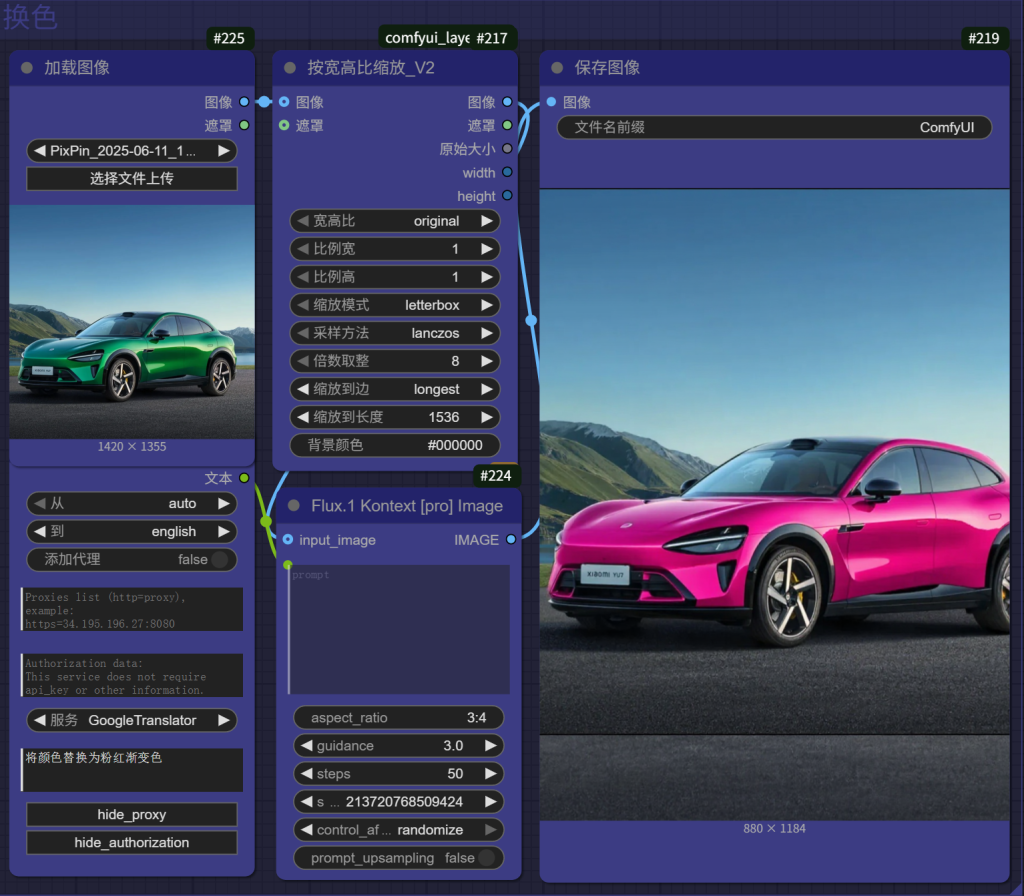Click collapse dot on 按宽高比缩放_V2 node
This screenshot has height=896, width=1024.
pyautogui.click(x=290, y=68)
